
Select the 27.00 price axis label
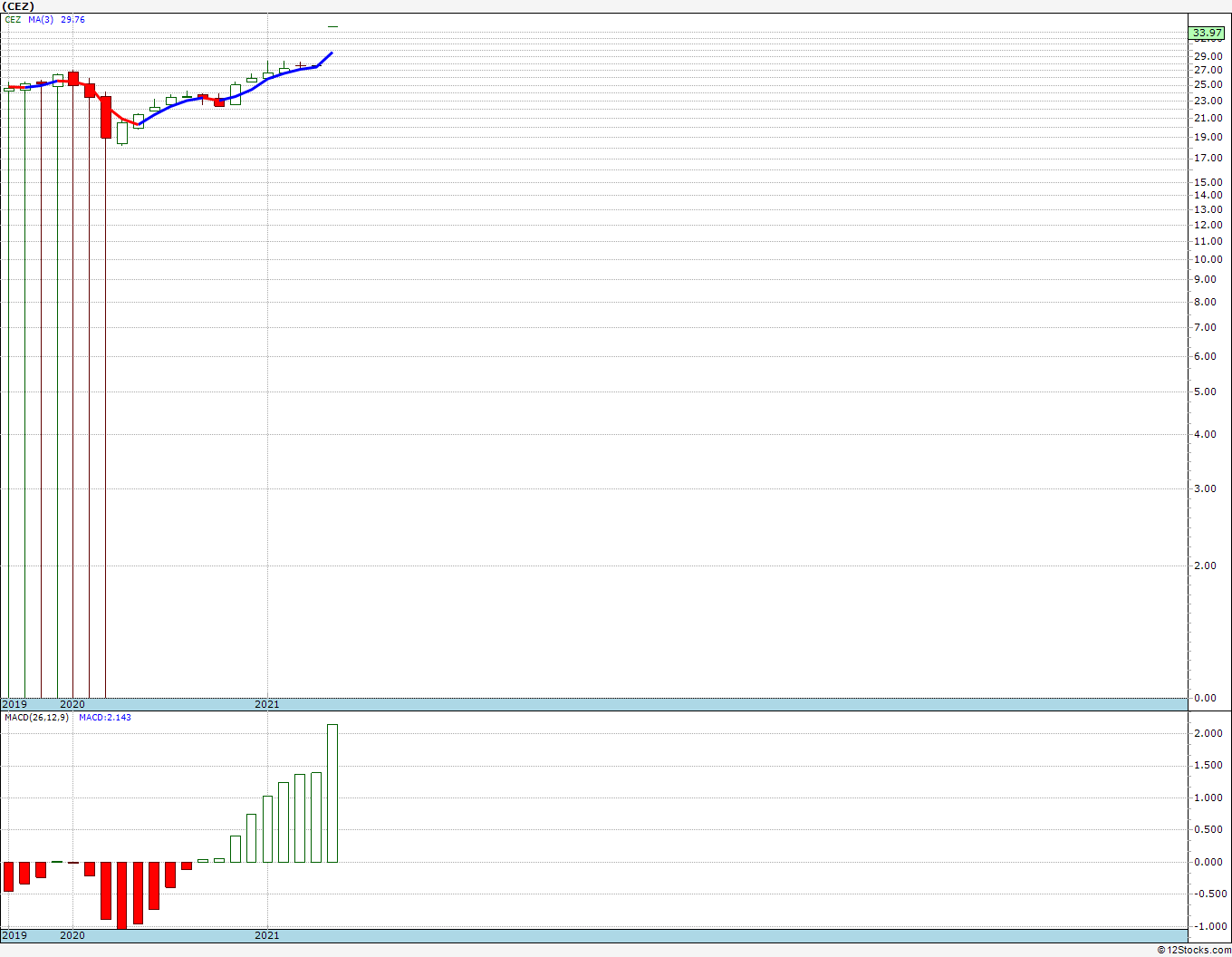click(1208, 70)
